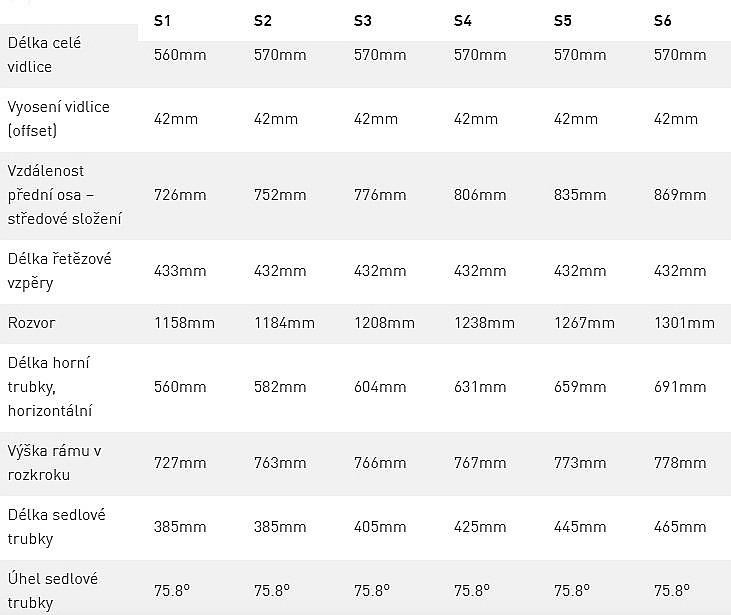This screenshot has width=731, height=615.
Task: Click the 1158mm wheelbase value
Action: [x=184, y=323]
